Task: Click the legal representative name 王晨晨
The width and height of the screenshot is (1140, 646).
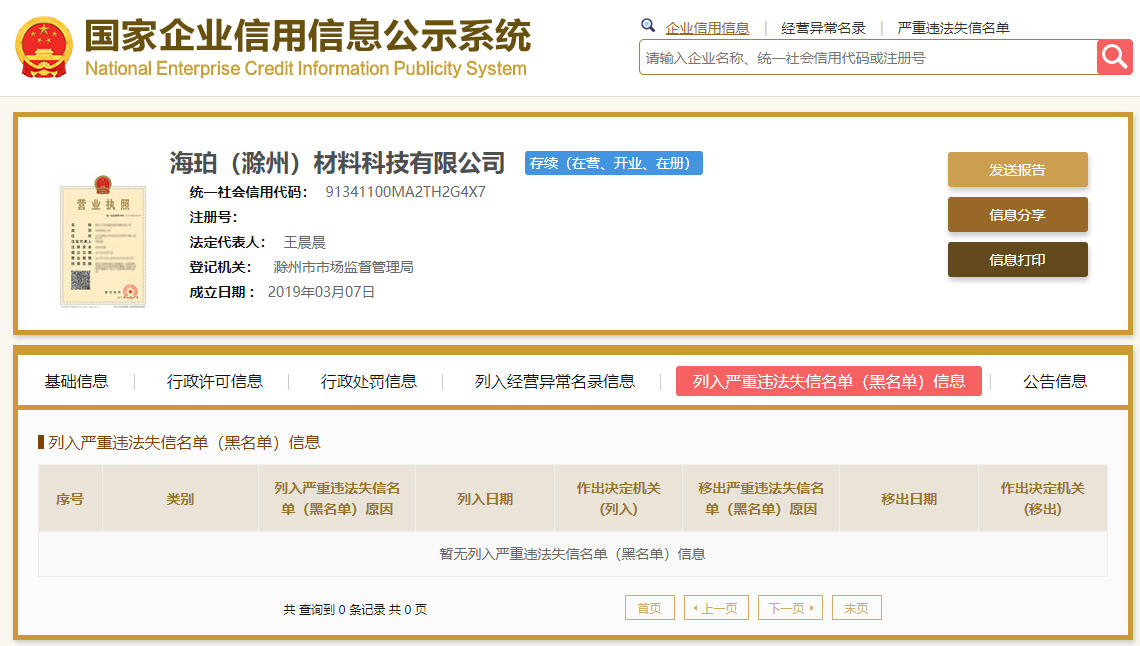Action: (x=304, y=242)
